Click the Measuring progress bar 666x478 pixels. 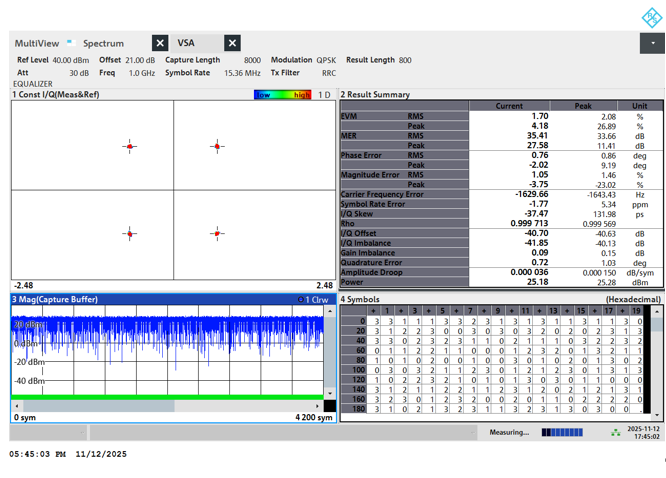(x=561, y=433)
